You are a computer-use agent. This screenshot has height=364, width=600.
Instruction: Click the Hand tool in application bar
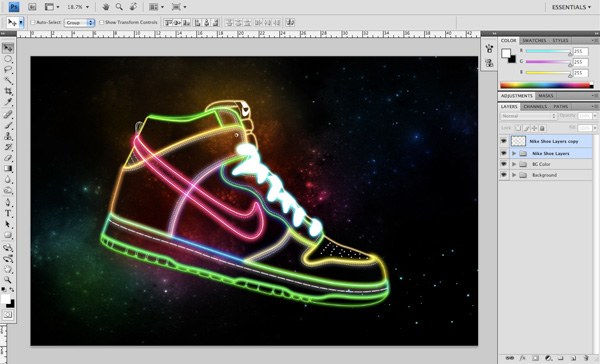coord(106,7)
